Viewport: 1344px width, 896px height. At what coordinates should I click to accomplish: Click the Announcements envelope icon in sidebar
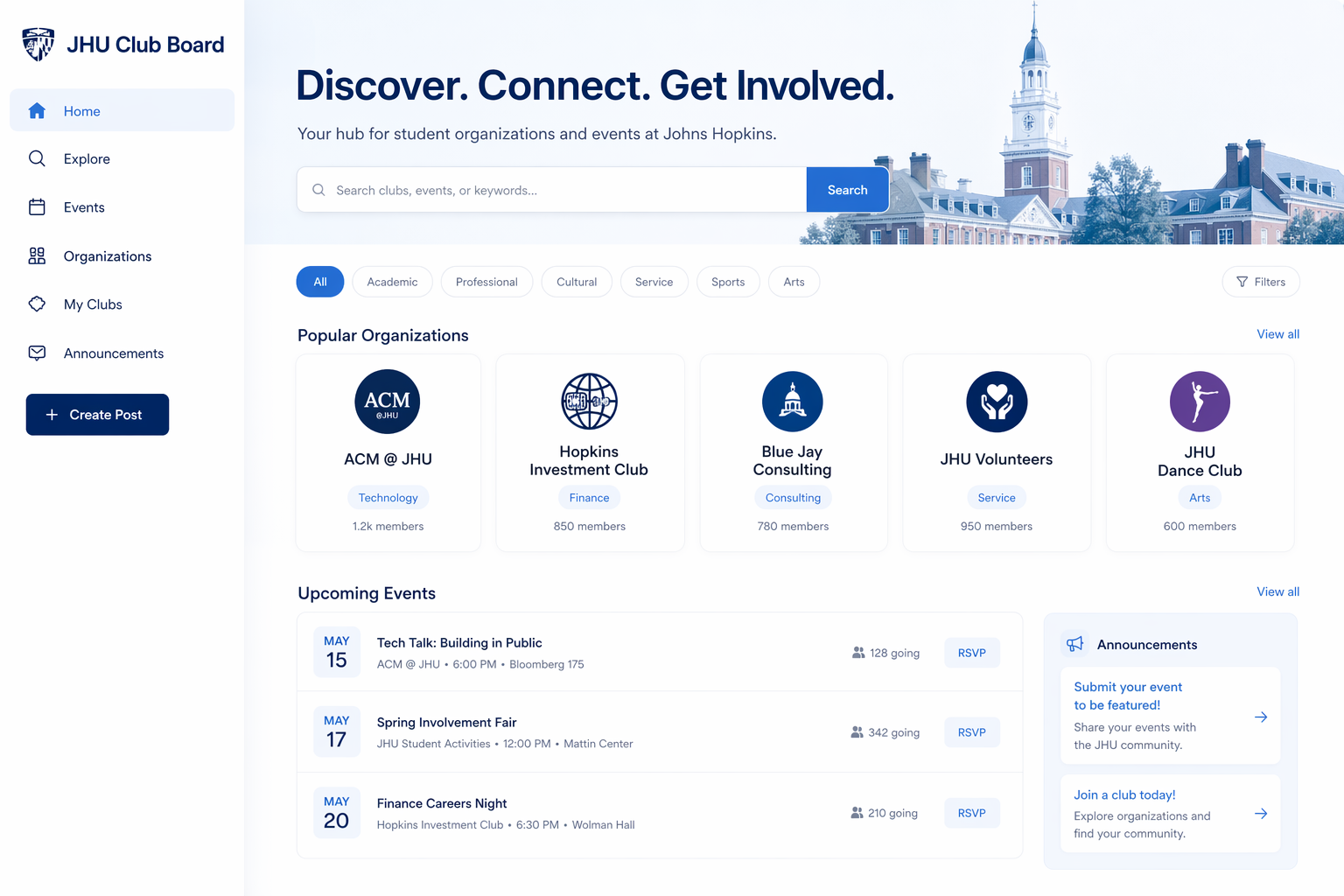[37, 353]
